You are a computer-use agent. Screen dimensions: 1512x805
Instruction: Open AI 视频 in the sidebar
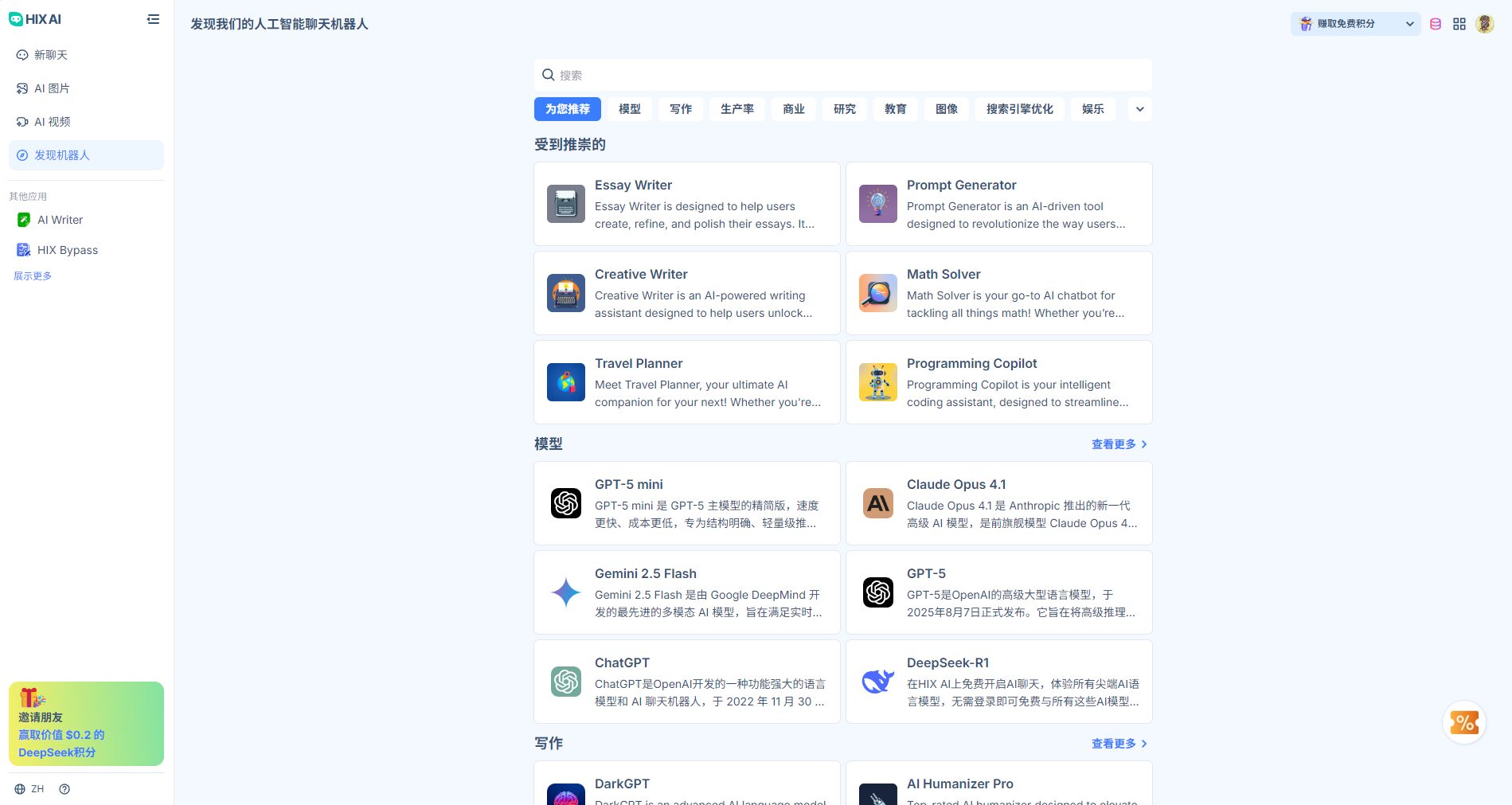tap(86, 122)
